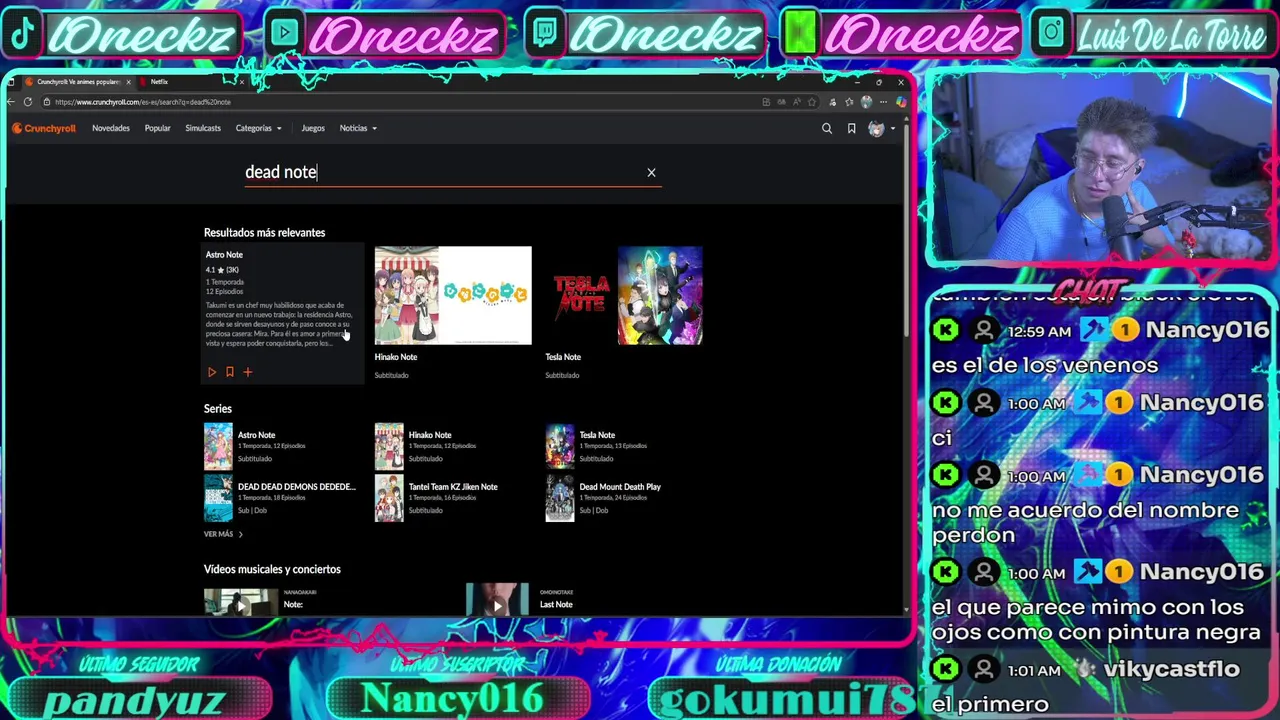Viewport: 1280px width, 720px height.
Task: Close the Crunchyroll browser tab
Action: (128, 82)
